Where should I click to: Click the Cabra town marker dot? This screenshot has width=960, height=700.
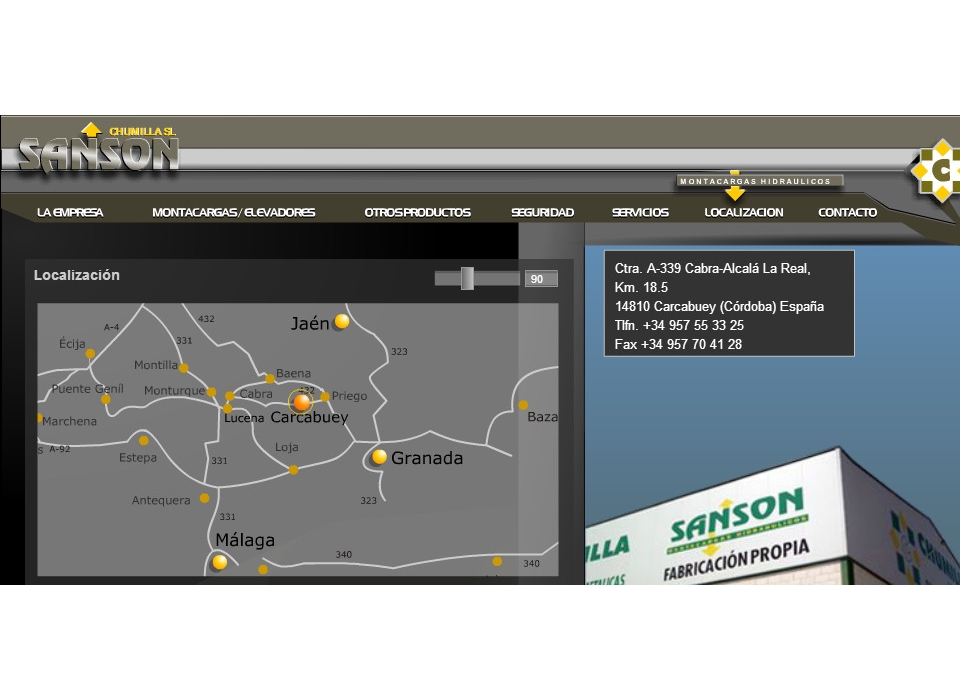click(230, 396)
